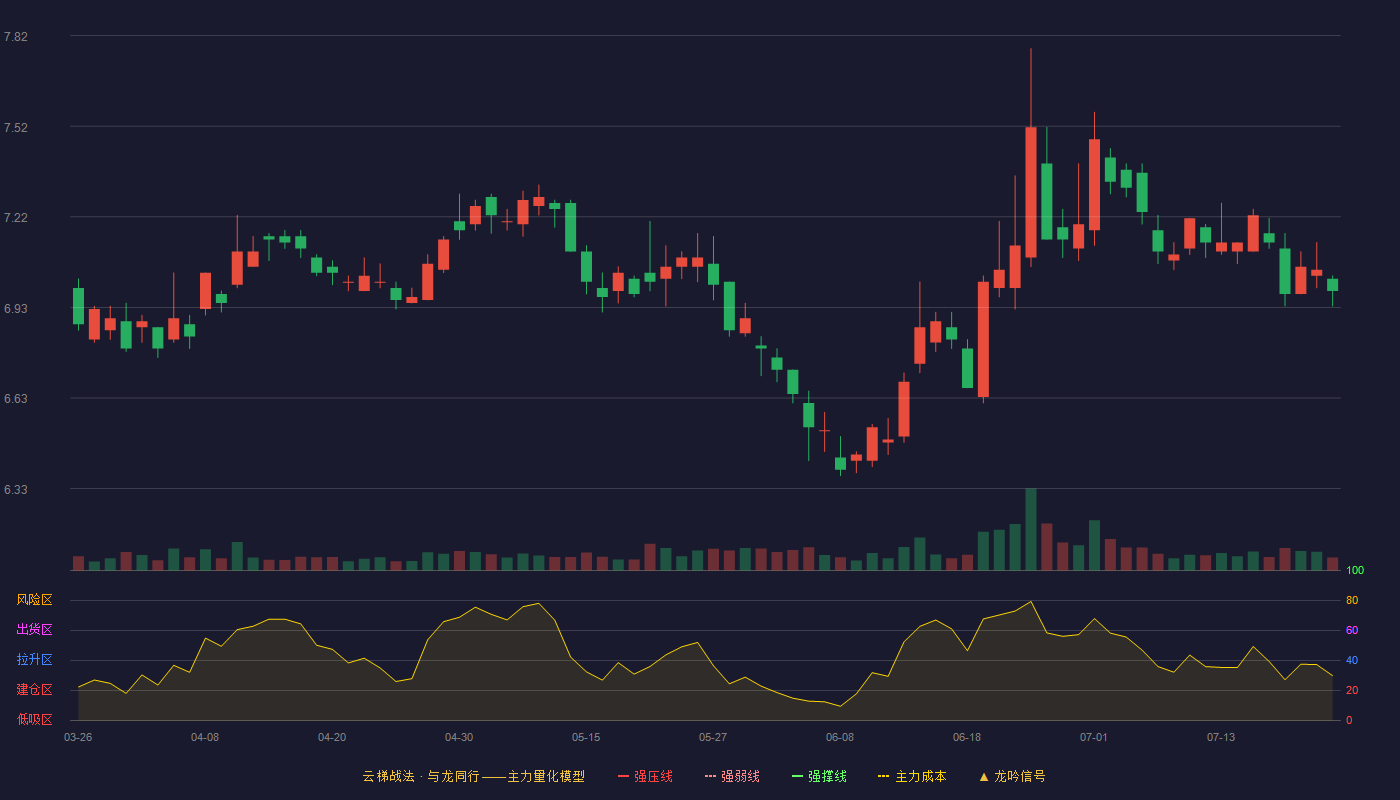Toggle the 主力成本 legend item
1400x800 pixels.
912,776
